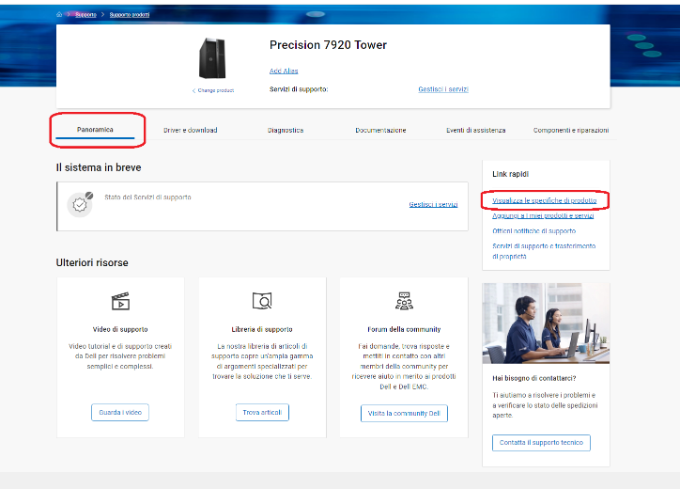Viewport: 680px width, 489px height.
Task: Click the video clapperboard icon
Action: pyautogui.click(x=120, y=301)
